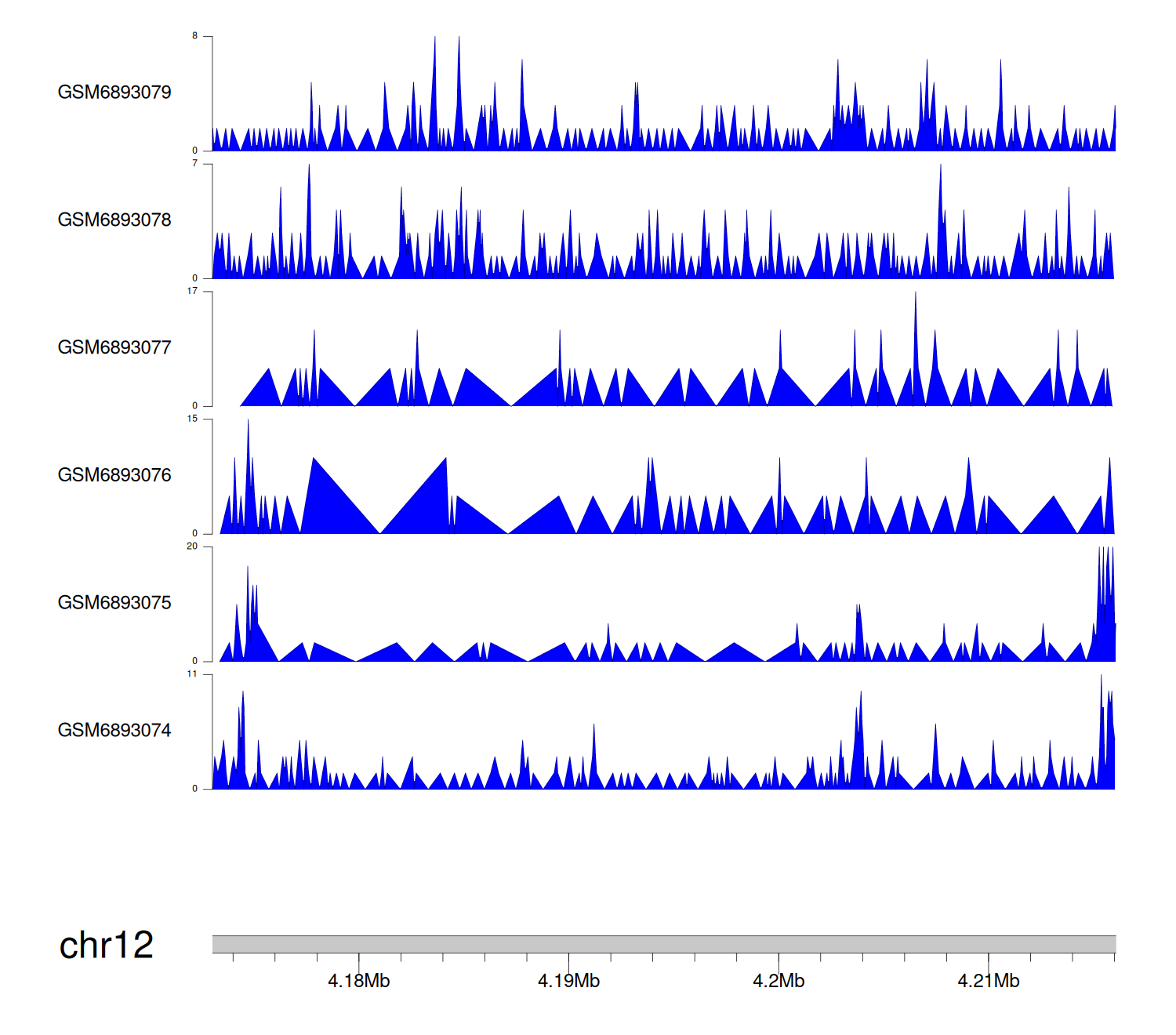Click y-axis maximum 15 on GSM6893076 track
Viewport: 1176px width, 1035px height.
pyautogui.click(x=193, y=419)
